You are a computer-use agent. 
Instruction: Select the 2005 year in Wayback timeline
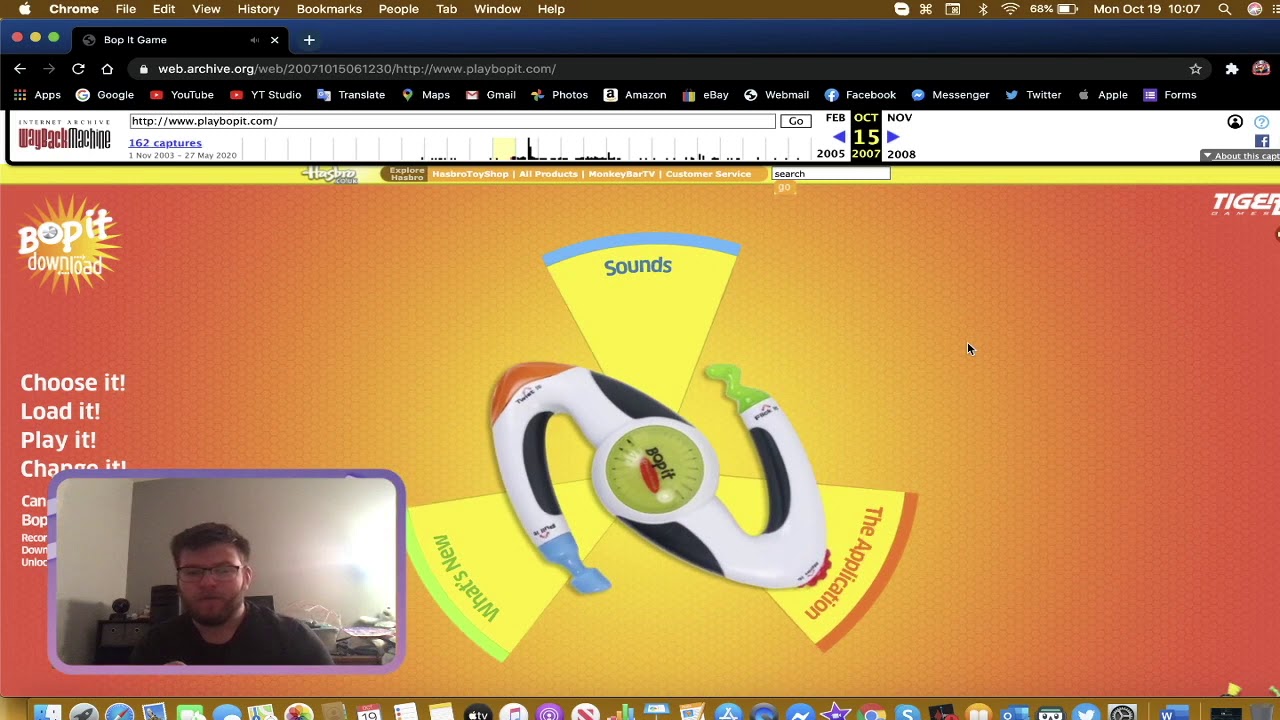click(831, 154)
